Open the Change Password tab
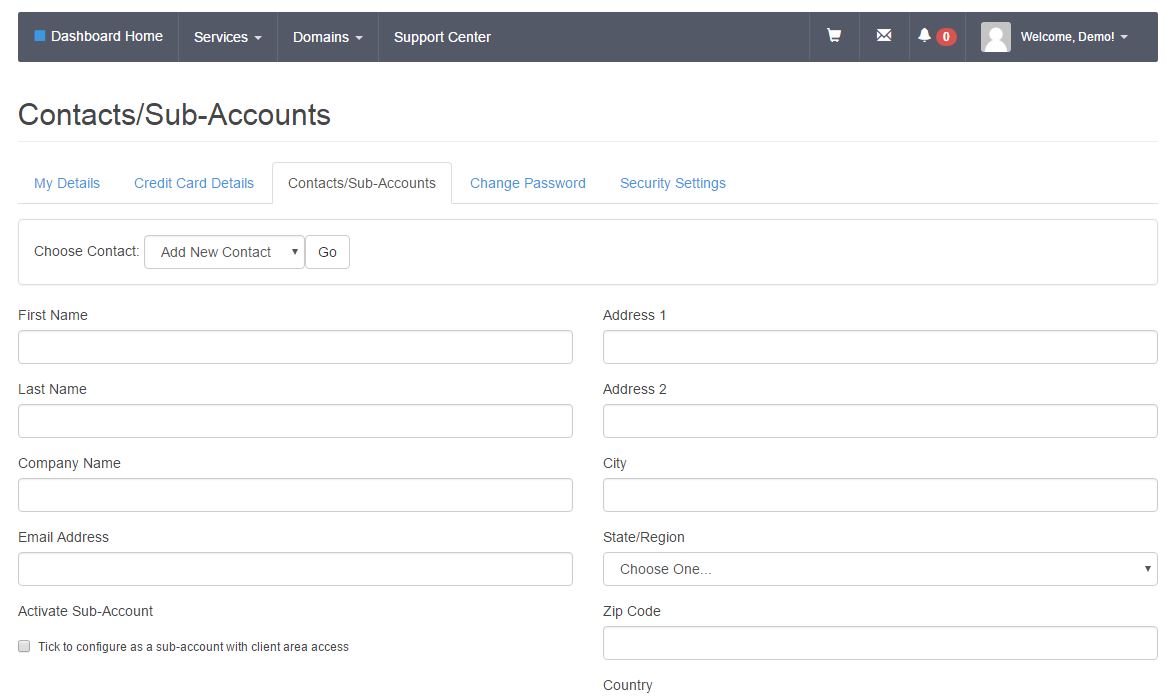Screen dimensions: 1170x698 click(527, 183)
